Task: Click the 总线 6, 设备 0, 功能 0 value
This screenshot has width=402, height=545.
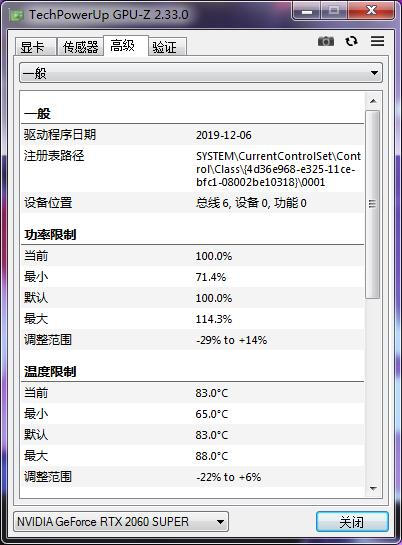Action: 251,203
